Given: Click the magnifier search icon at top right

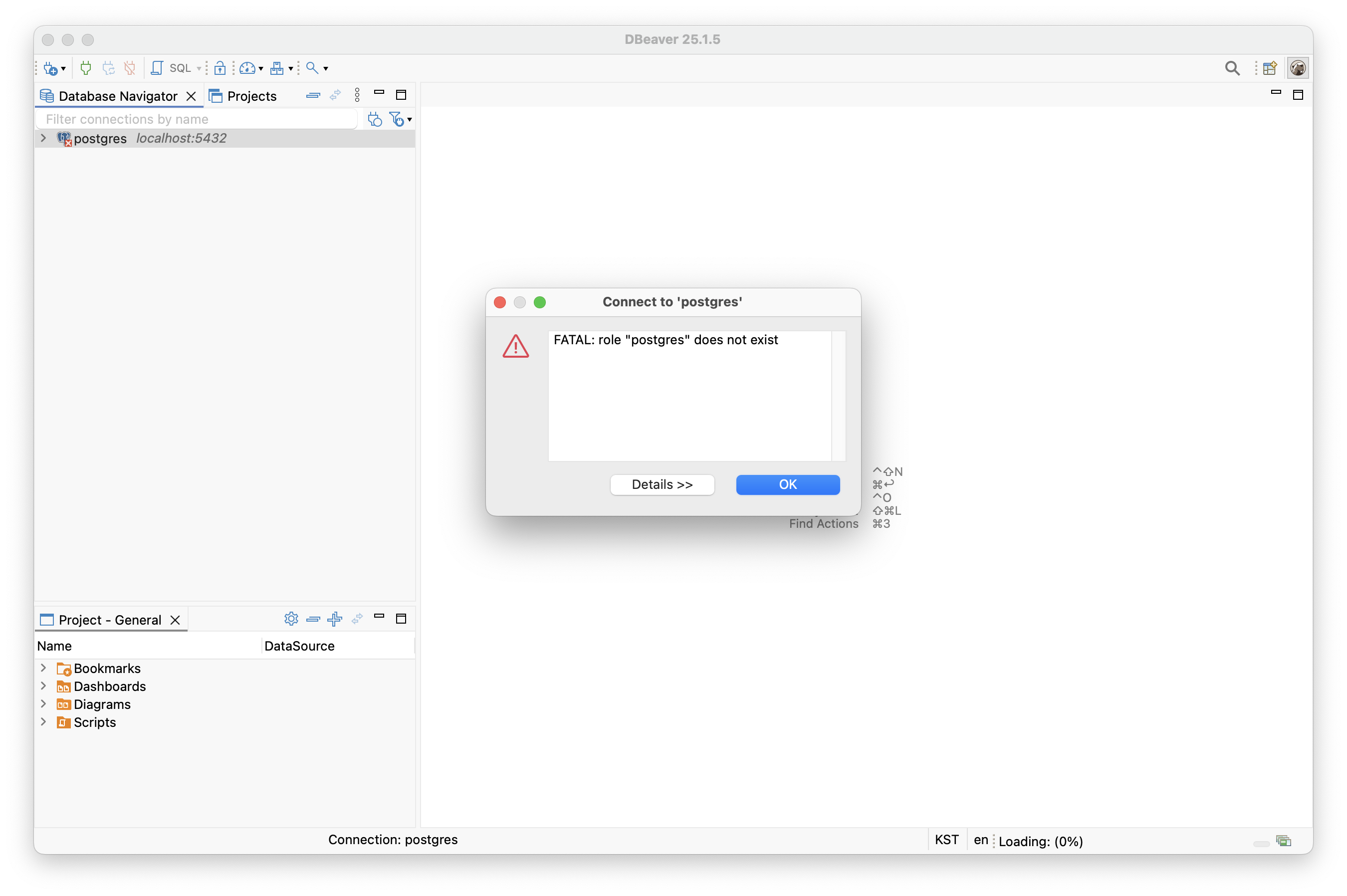Looking at the screenshot, I should [1232, 68].
